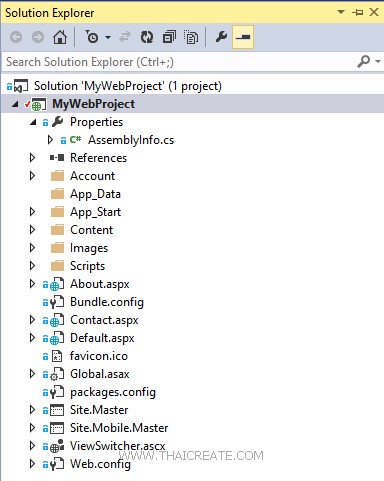Click the Home icon in toolbar
The image size is (384, 481).
[x=60, y=37]
